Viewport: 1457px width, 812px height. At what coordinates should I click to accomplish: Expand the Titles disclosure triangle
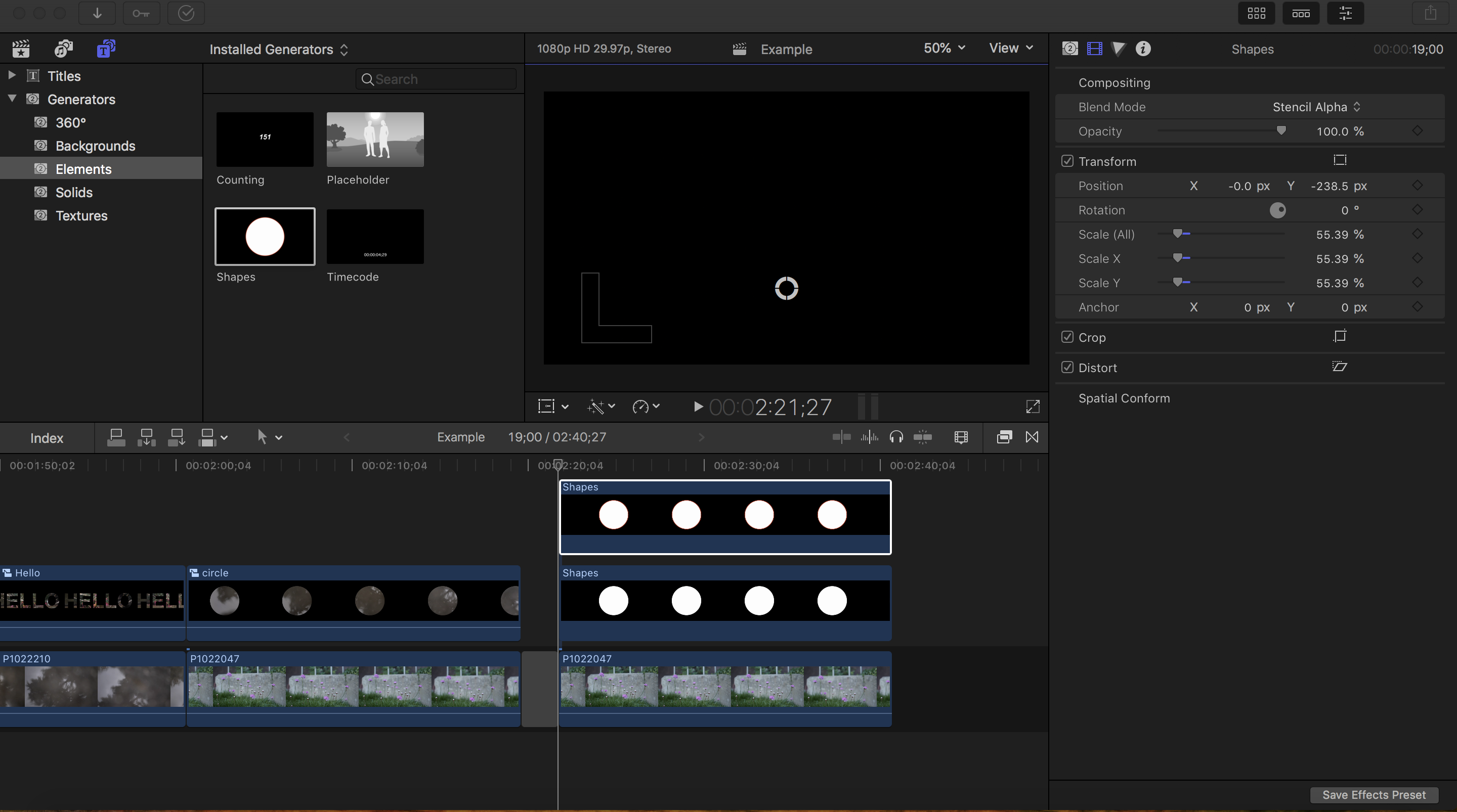pos(11,75)
